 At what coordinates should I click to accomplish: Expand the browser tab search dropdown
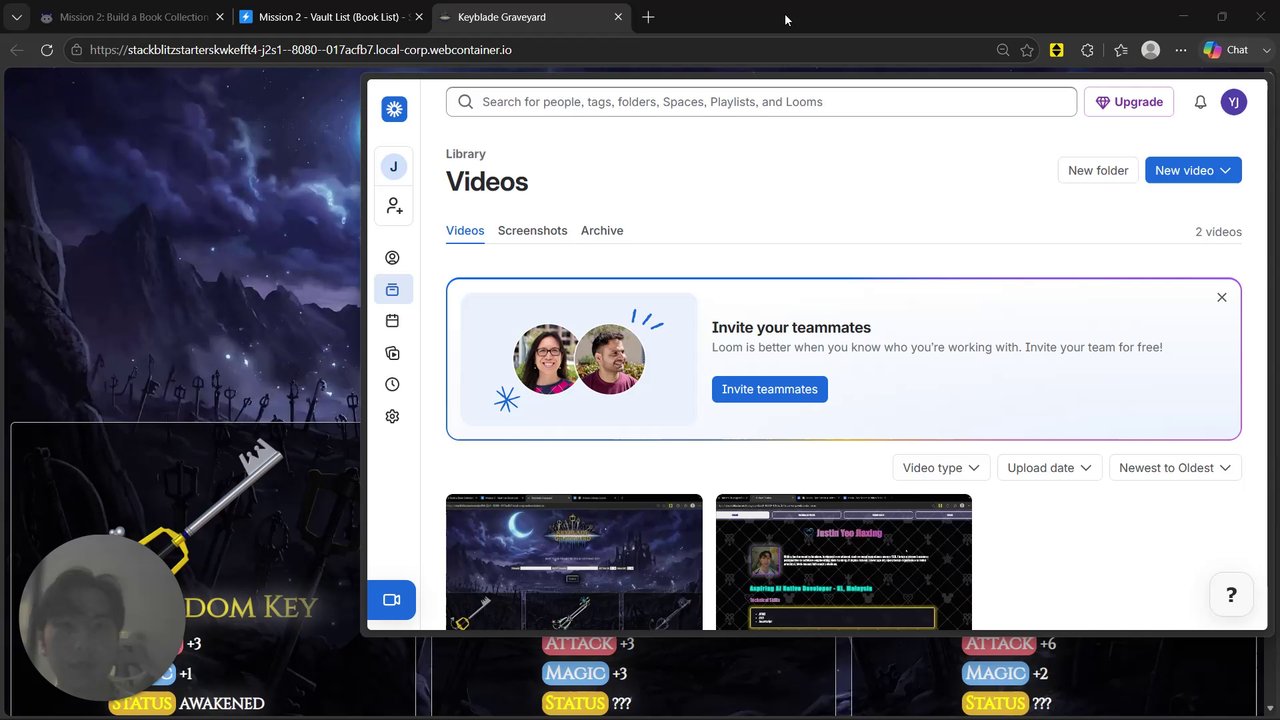tap(16, 17)
